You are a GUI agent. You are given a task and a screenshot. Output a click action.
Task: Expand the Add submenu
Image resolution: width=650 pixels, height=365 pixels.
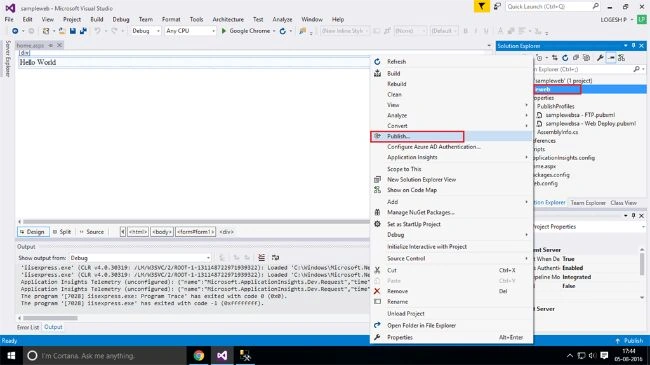click(526, 202)
